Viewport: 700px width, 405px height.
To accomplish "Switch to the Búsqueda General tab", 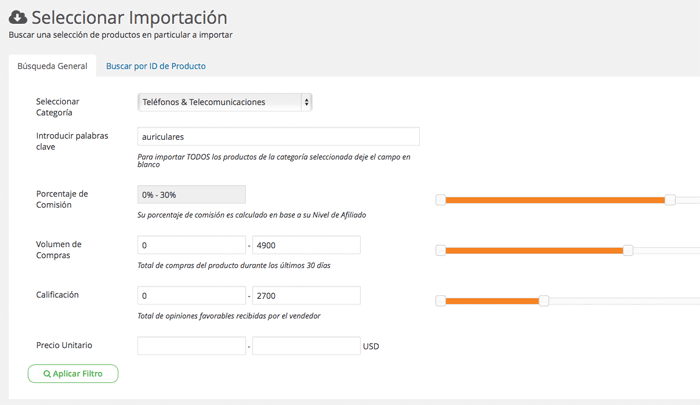I will 52,66.
